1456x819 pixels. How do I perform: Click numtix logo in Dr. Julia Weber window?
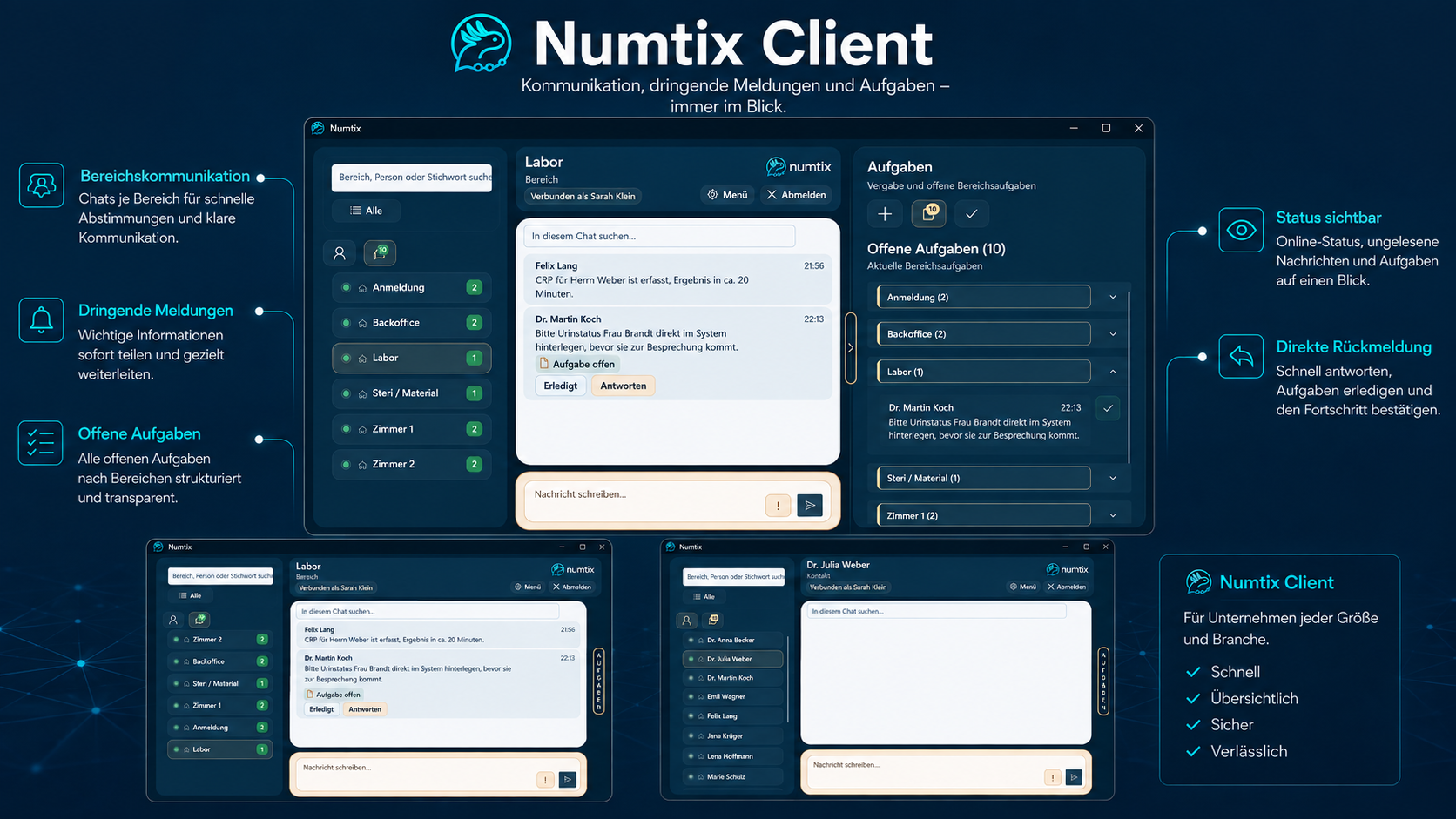1067,569
